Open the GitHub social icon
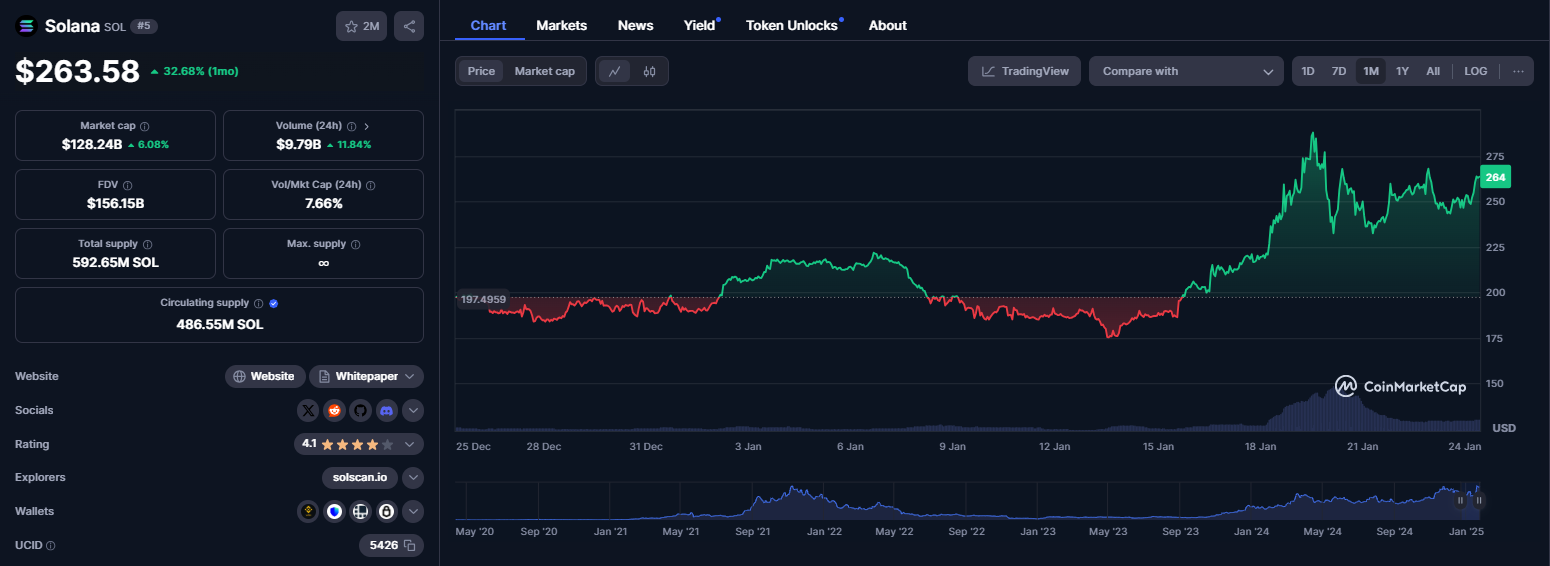The height and width of the screenshot is (566, 1550). click(360, 410)
